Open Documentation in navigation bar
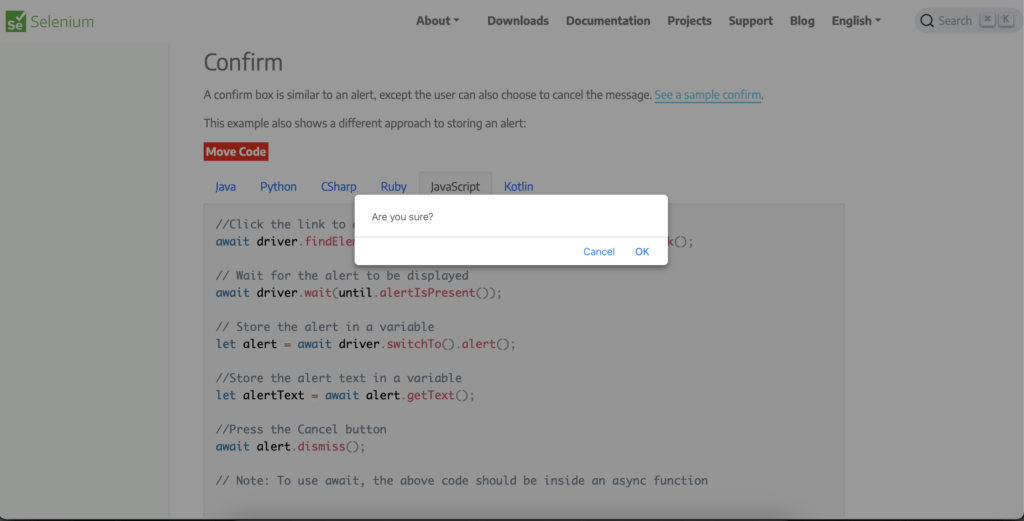 (608, 21)
